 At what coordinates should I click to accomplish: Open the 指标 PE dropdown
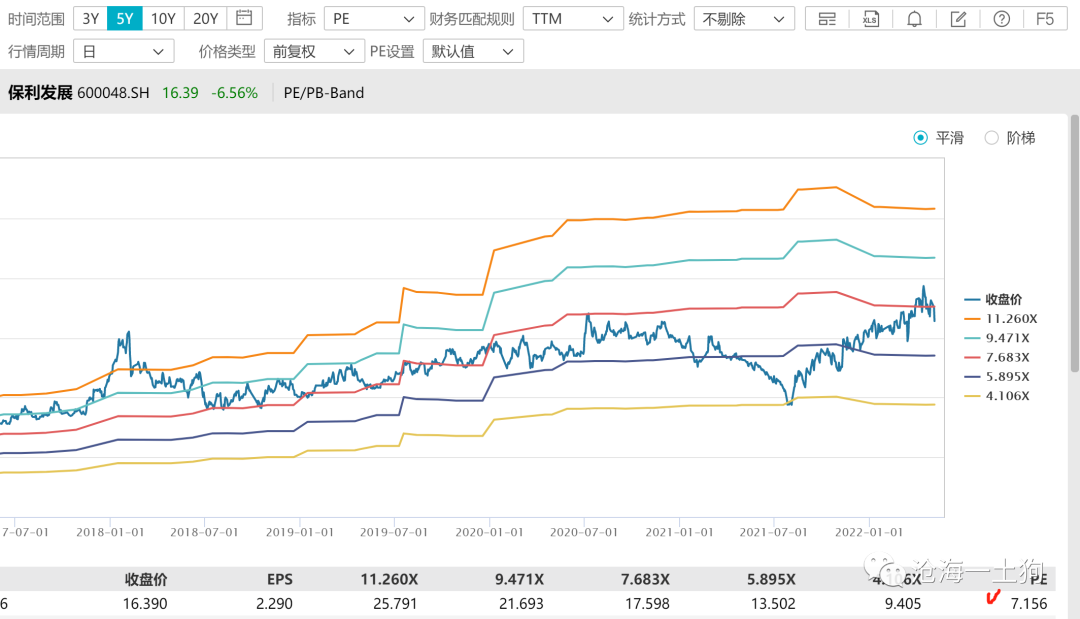374,19
